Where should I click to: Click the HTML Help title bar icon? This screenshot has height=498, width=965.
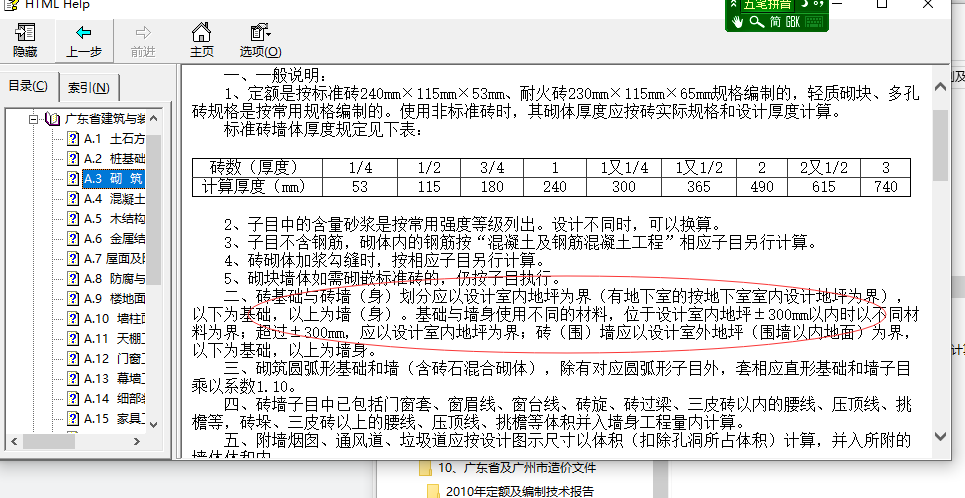click(10, 4)
